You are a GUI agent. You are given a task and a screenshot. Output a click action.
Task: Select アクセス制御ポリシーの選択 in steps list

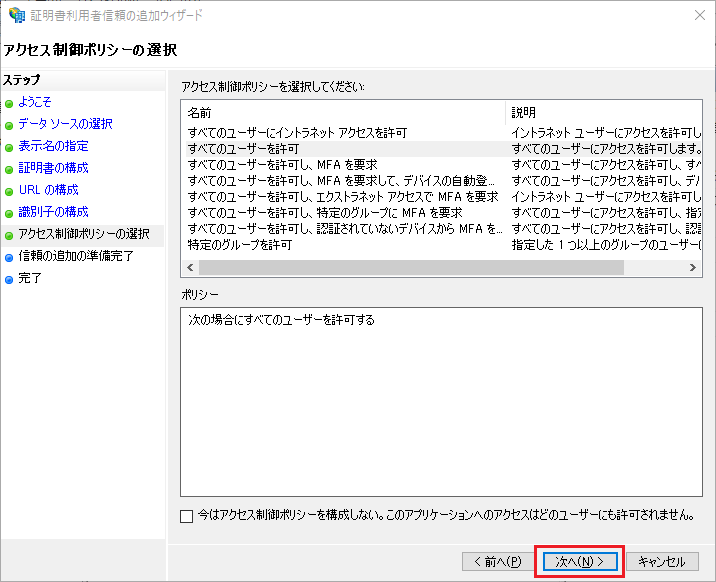pyautogui.click(x=84, y=234)
